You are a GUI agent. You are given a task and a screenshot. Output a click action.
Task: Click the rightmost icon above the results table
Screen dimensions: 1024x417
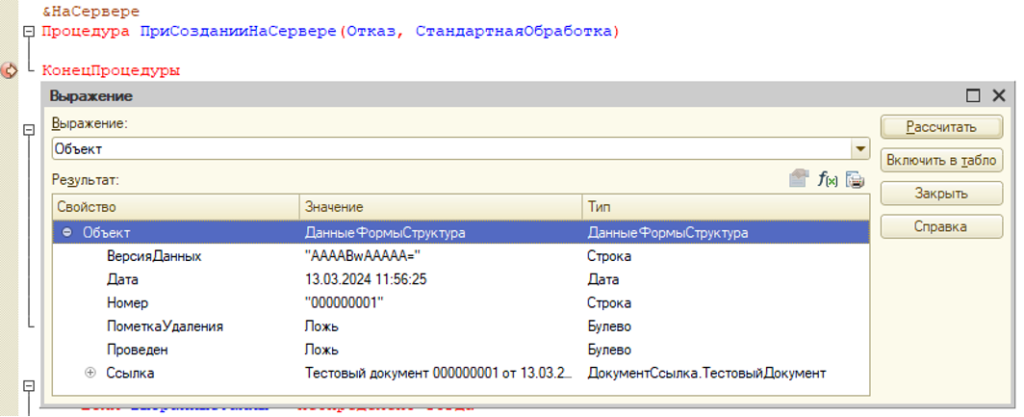click(x=855, y=179)
